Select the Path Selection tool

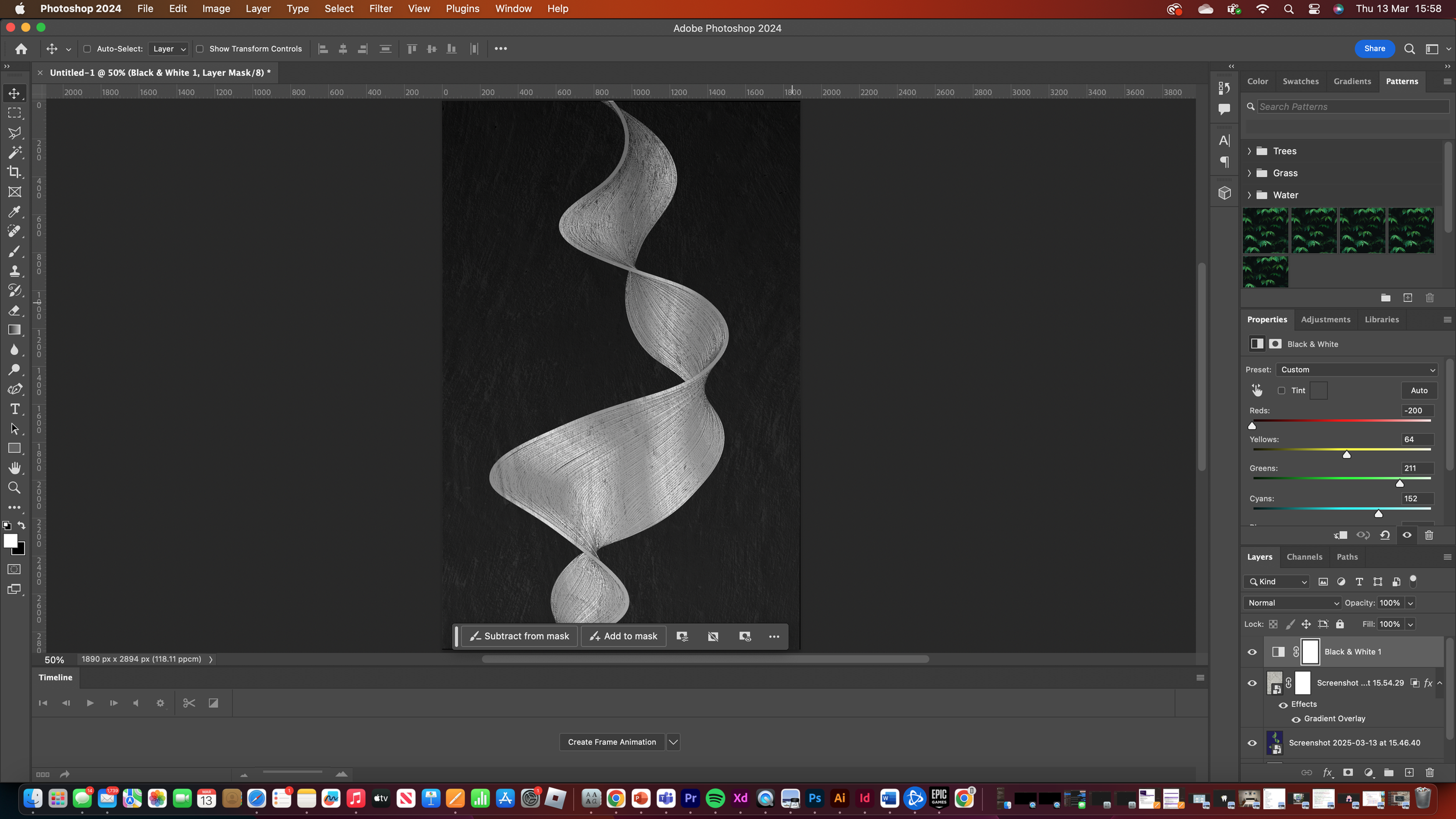[15, 429]
